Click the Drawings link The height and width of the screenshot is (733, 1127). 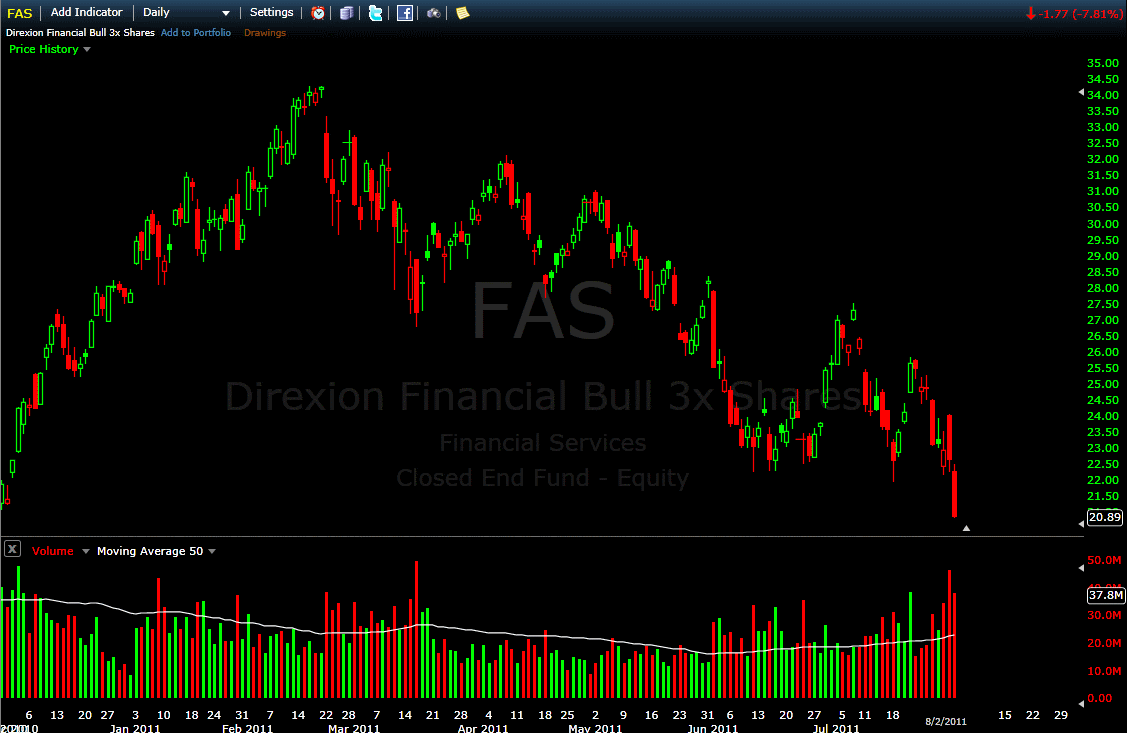click(x=264, y=32)
